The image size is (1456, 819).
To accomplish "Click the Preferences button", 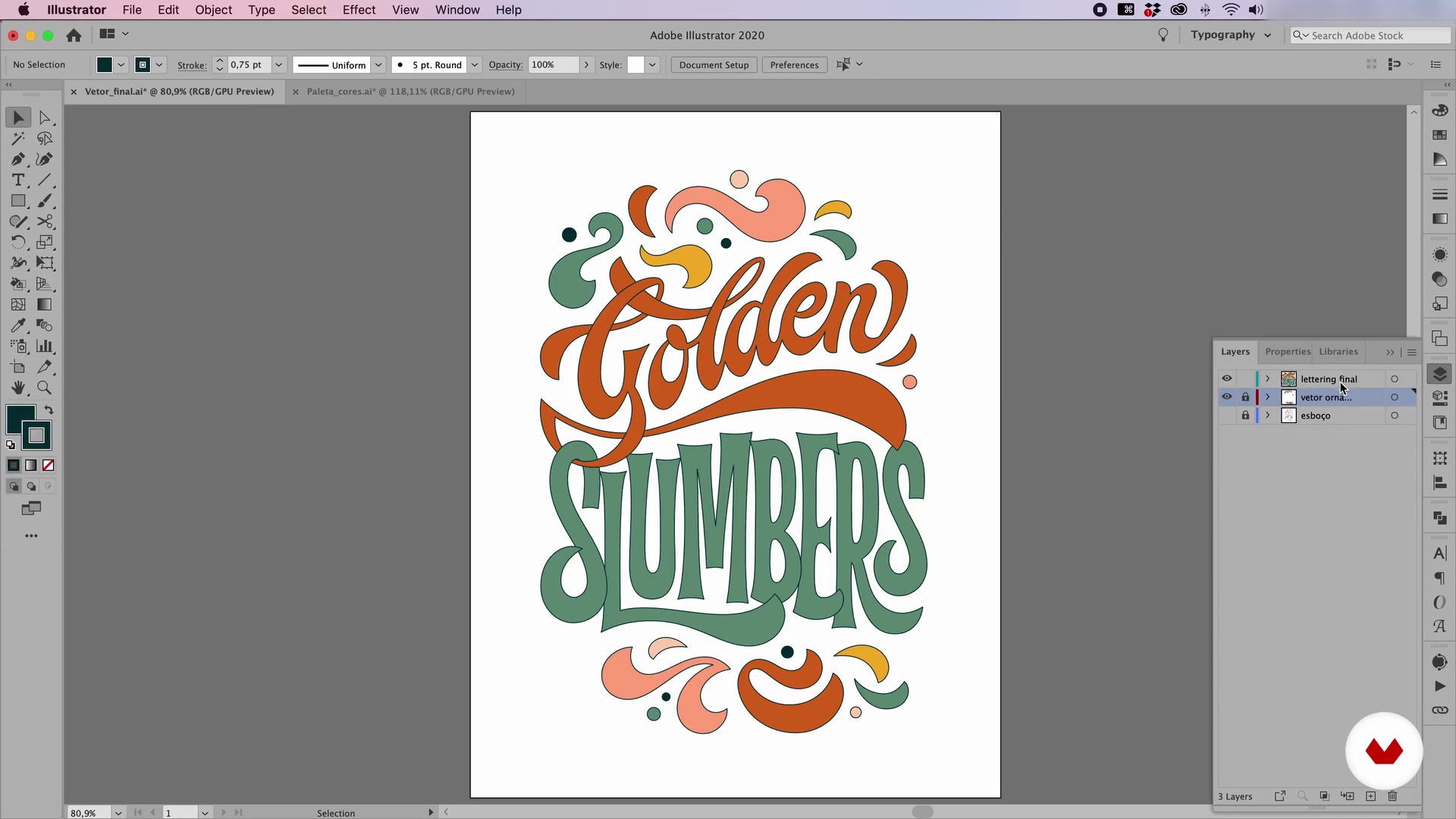I will coord(794,64).
